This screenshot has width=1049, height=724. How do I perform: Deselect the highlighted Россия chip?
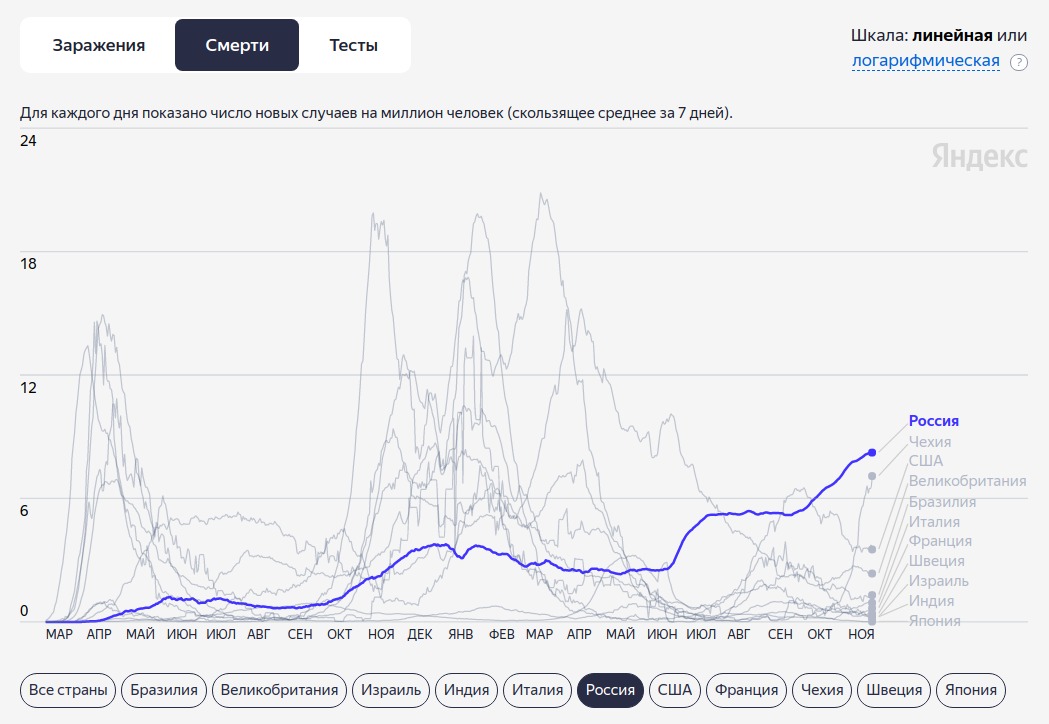click(610, 690)
